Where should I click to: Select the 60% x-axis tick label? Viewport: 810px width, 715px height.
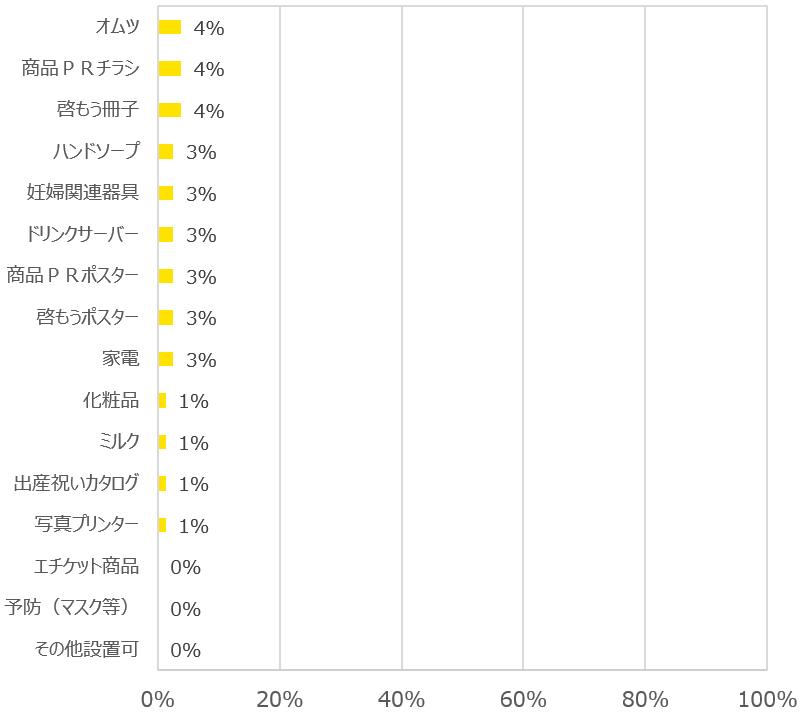coord(523,697)
